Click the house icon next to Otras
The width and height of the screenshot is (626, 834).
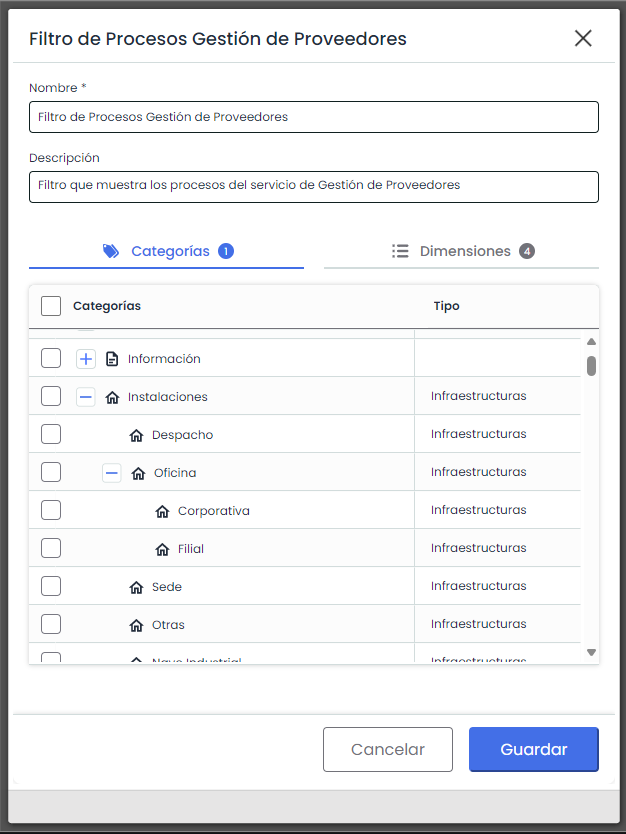pos(137,625)
